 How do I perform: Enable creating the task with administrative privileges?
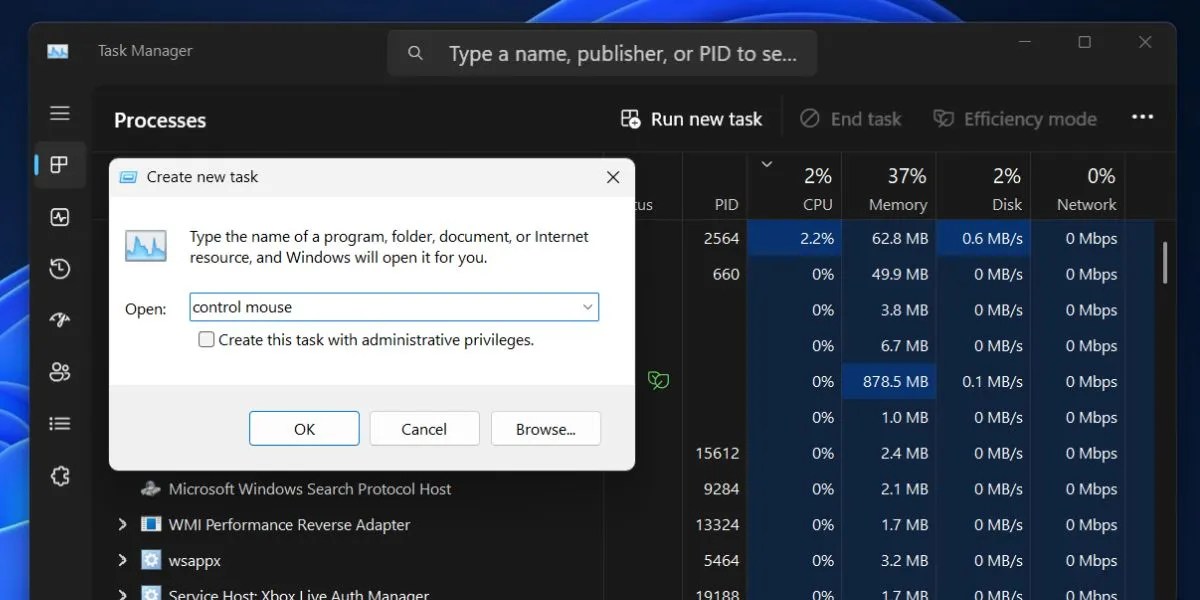coord(206,339)
